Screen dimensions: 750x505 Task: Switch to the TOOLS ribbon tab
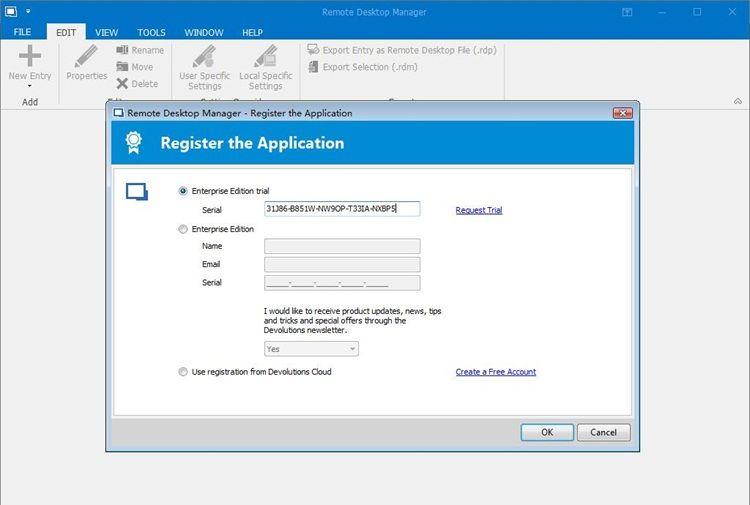pos(151,32)
